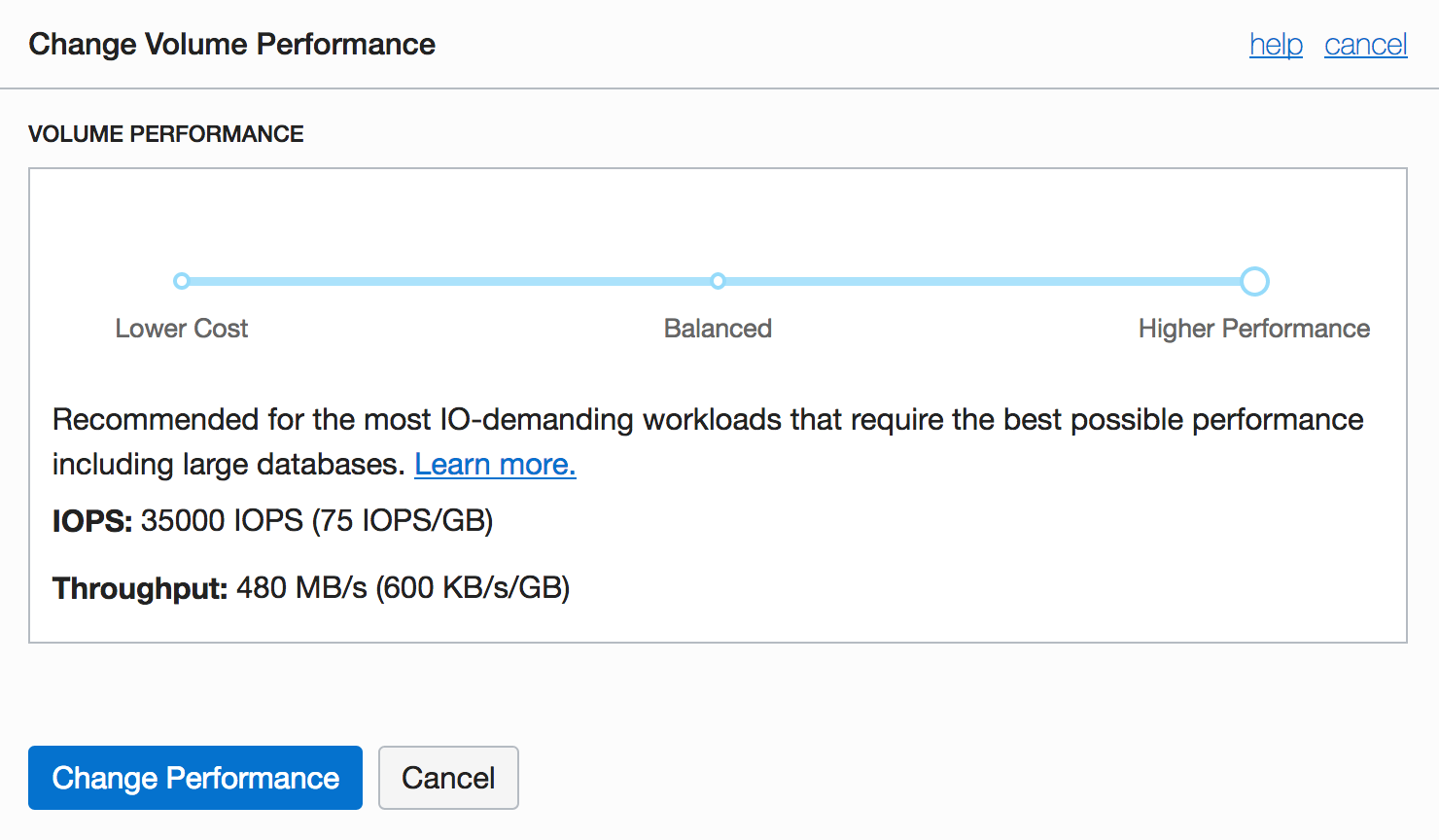Confirm changes with Change Performance
Viewport: 1439px width, 840px height.
194,778
